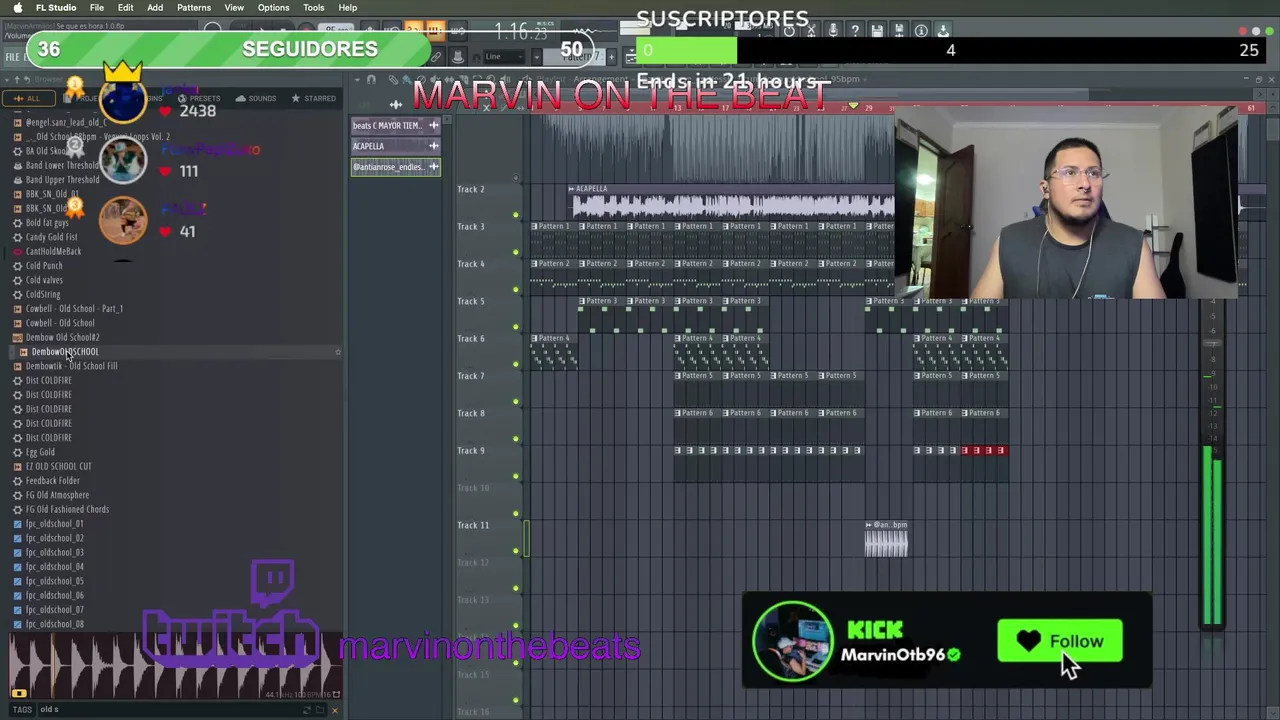
Task: Select the ALL browser tab
Action: tap(27, 98)
